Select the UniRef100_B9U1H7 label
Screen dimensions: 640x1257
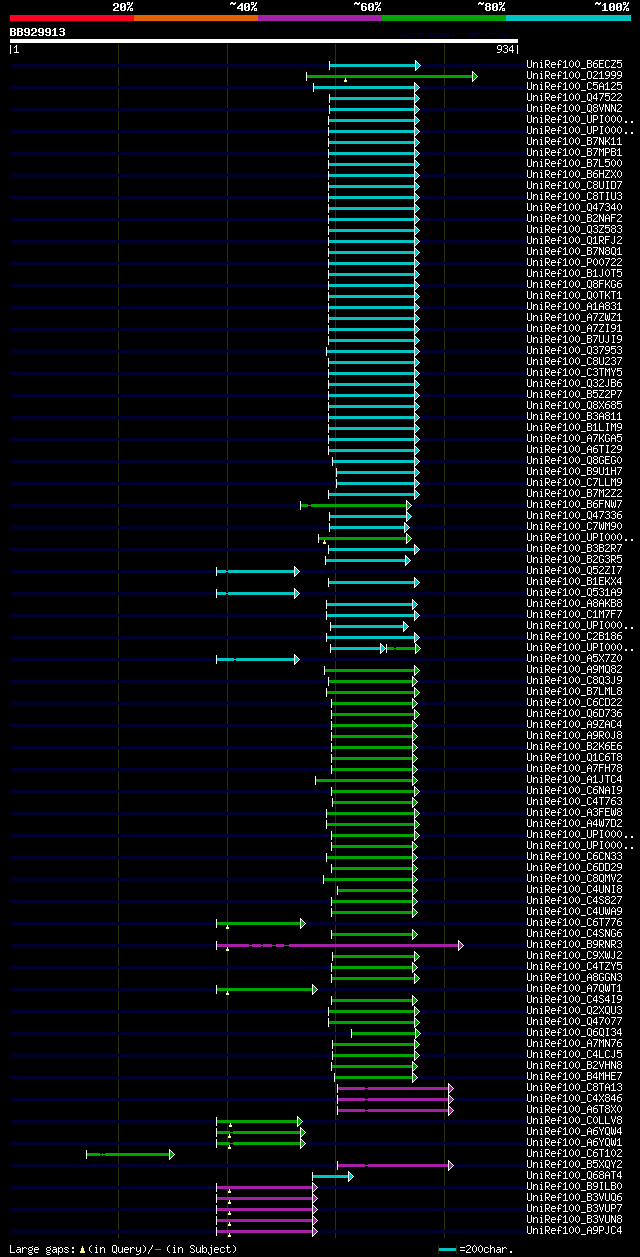tap(576, 472)
